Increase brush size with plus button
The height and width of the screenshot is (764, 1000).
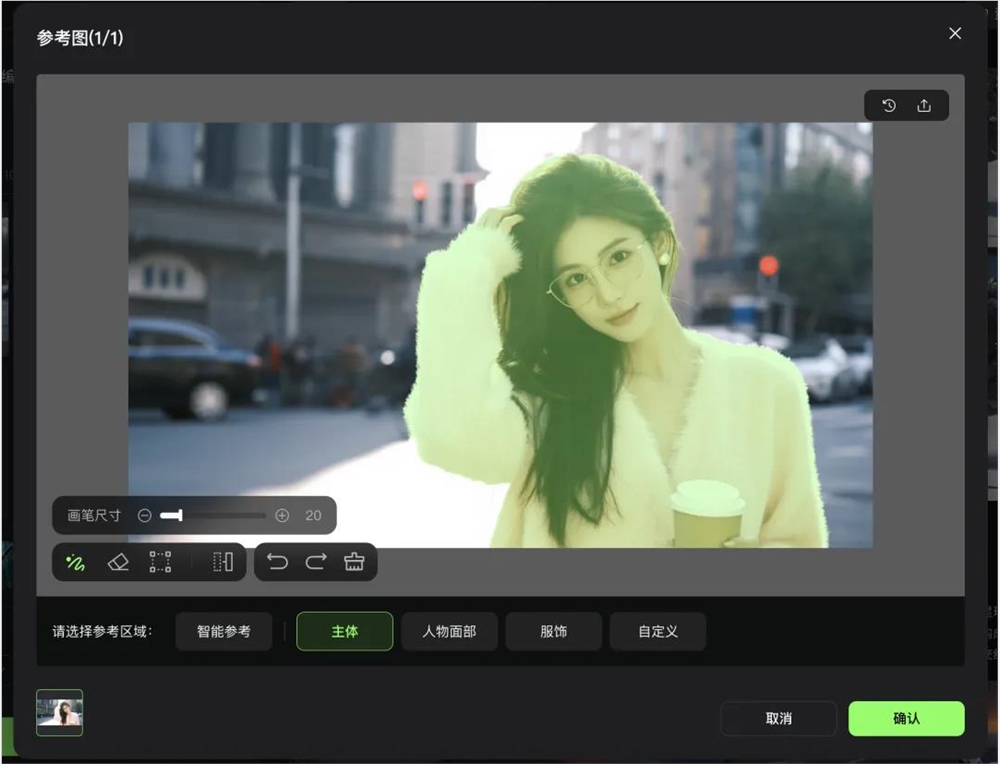pyautogui.click(x=282, y=515)
